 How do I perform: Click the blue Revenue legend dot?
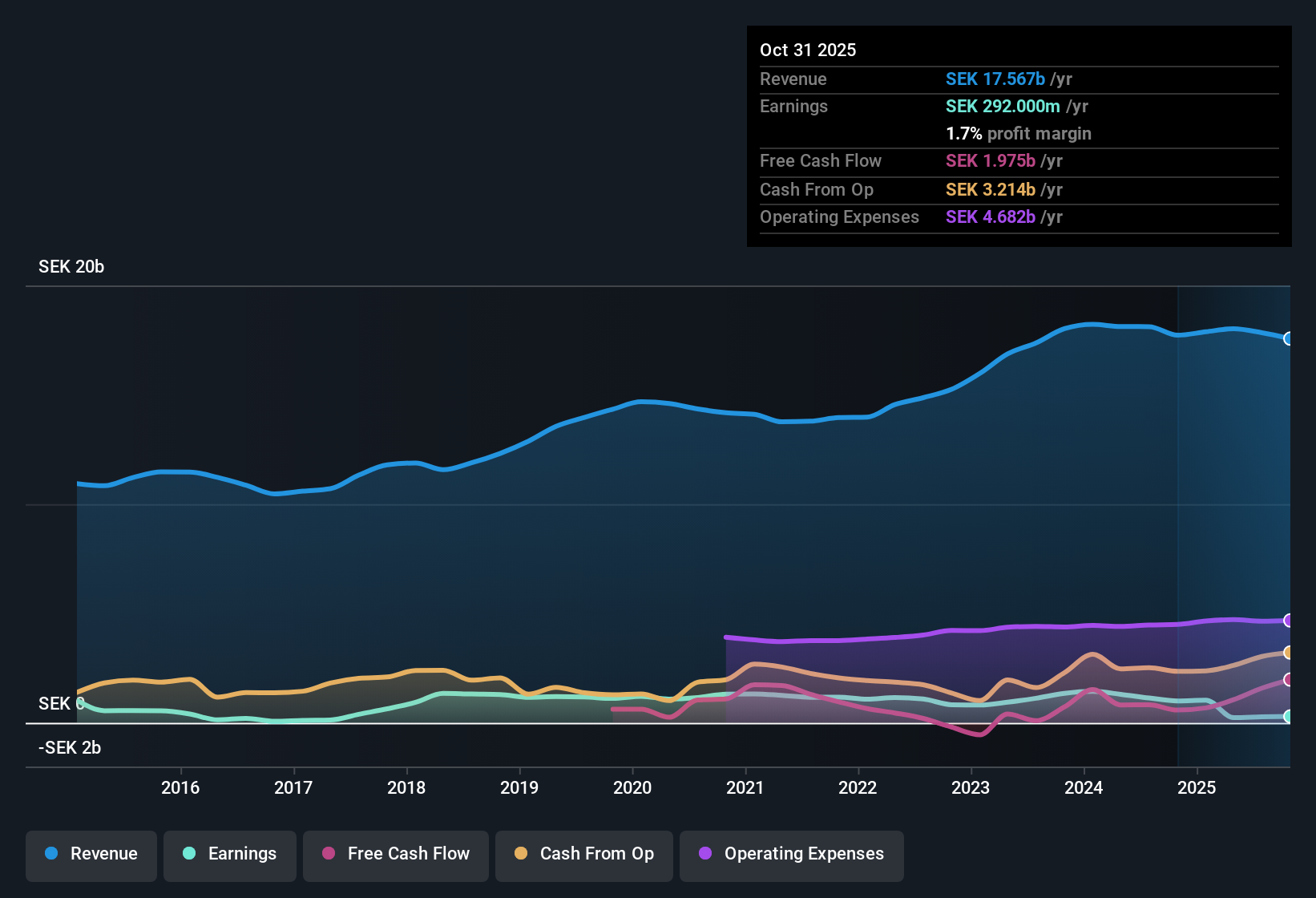pos(51,854)
